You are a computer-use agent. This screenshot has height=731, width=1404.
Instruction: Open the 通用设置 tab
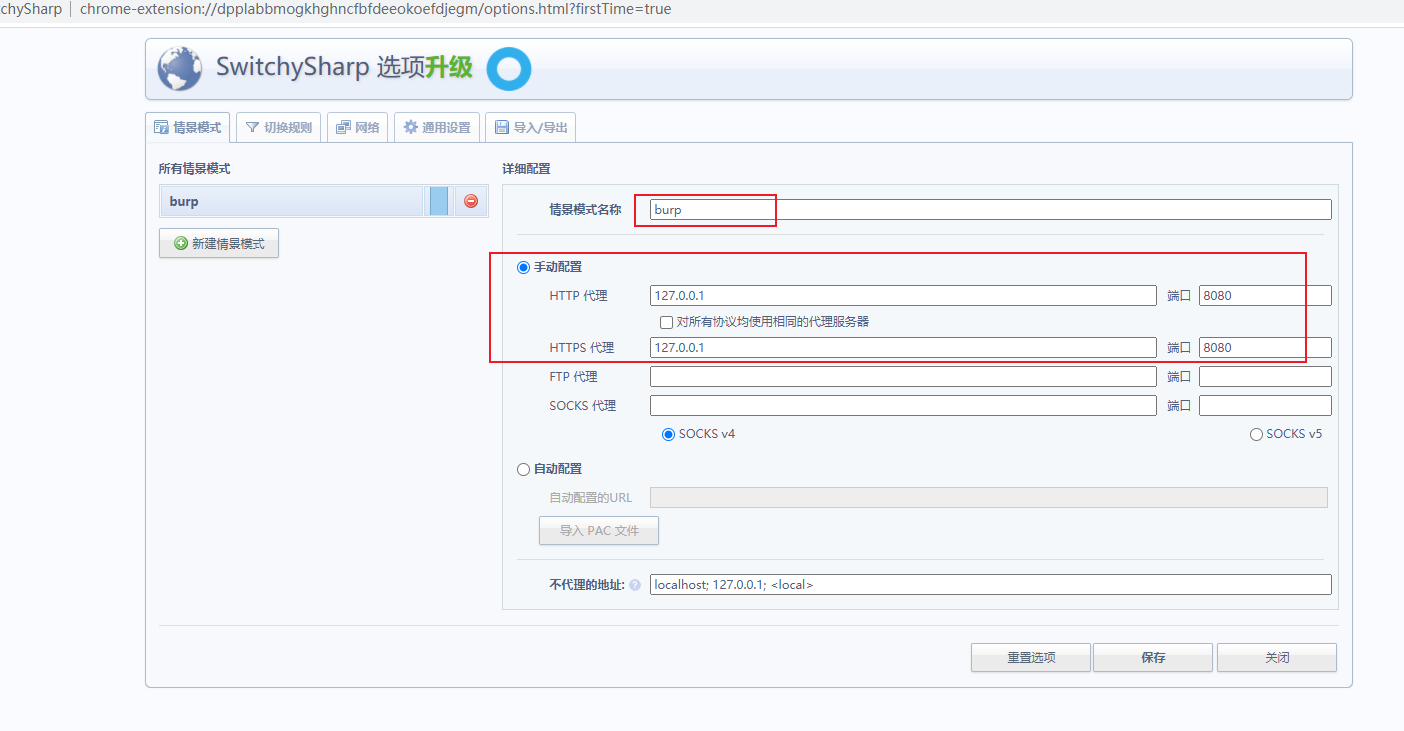pos(437,127)
